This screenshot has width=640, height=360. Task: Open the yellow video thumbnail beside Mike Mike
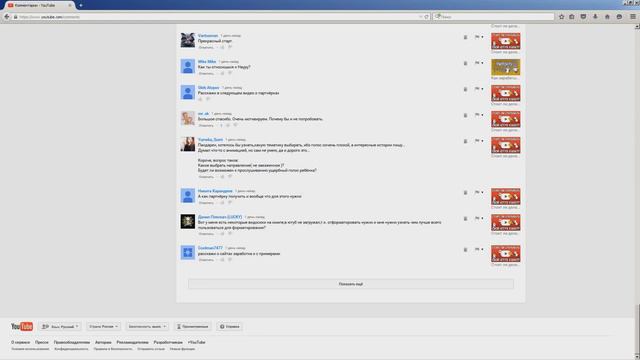coord(505,67)
